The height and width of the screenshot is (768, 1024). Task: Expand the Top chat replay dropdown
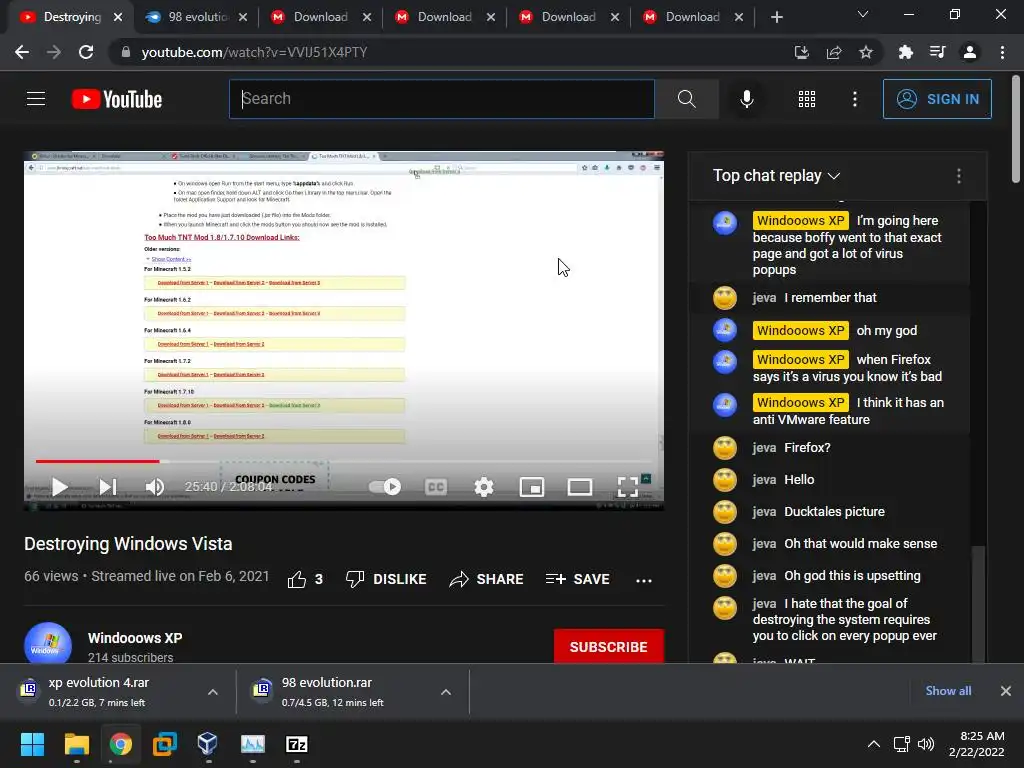pos(776,176)
